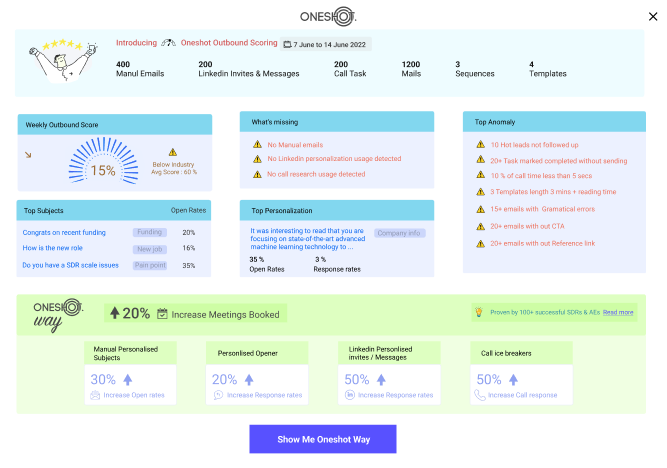Select the Manual Personalised Subjects card header
667x468 pixels.
pos(130,353)
